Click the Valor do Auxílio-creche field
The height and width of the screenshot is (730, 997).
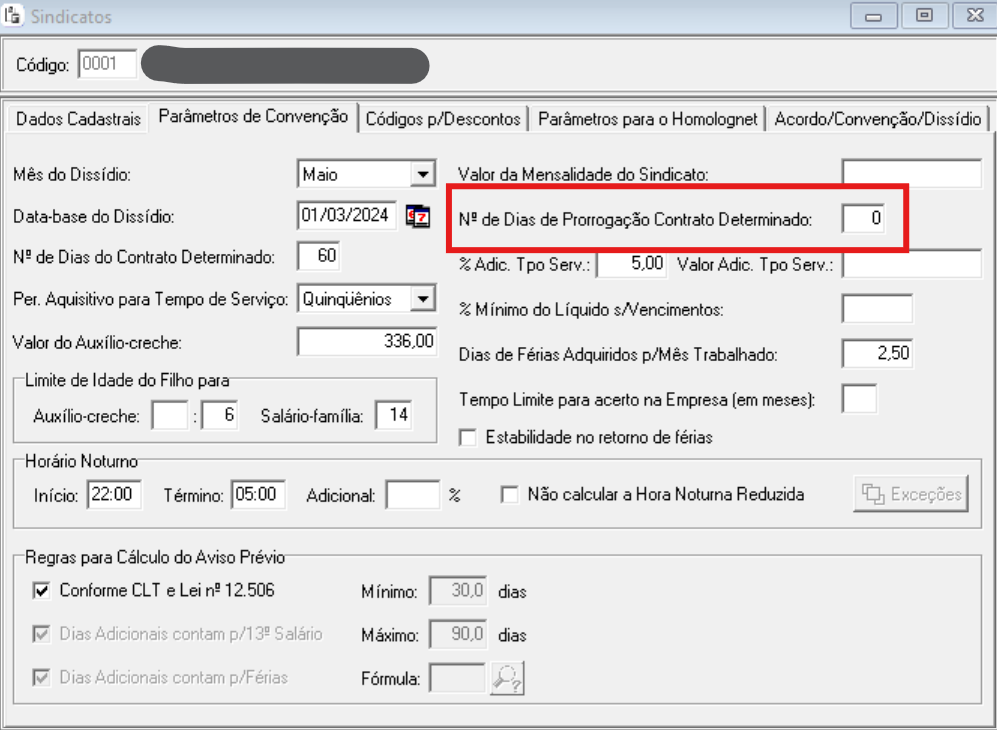[x=367, y=341]
